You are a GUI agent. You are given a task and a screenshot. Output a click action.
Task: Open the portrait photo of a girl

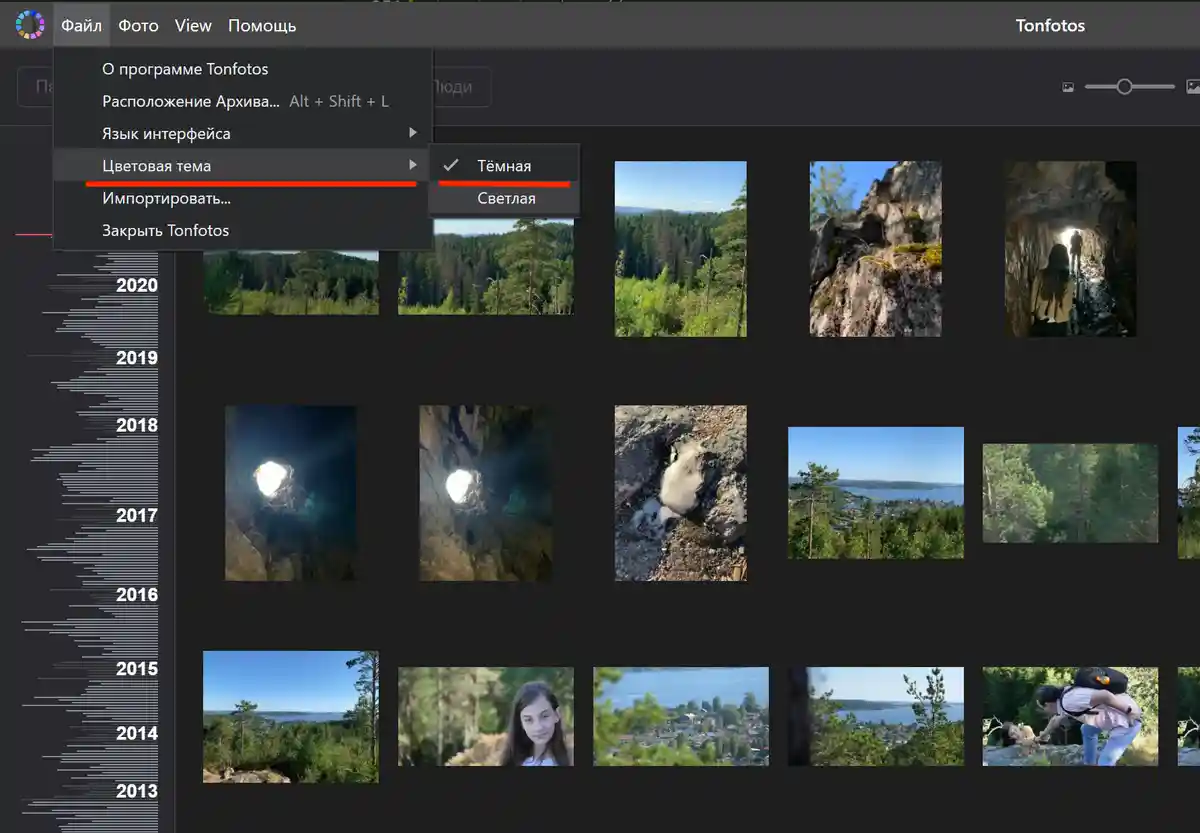[x=486, y=716]
